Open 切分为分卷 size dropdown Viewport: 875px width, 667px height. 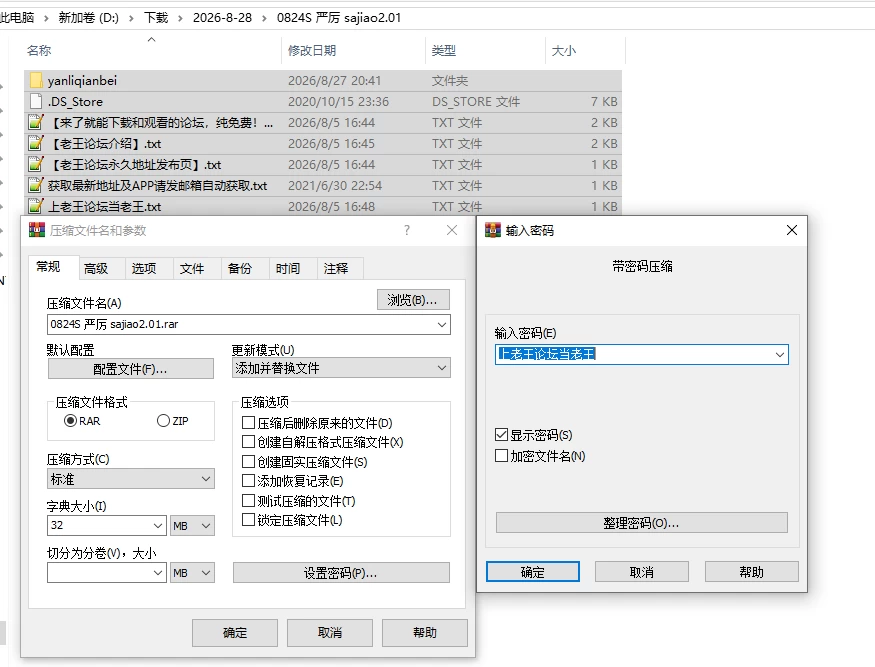pos(158,573)
